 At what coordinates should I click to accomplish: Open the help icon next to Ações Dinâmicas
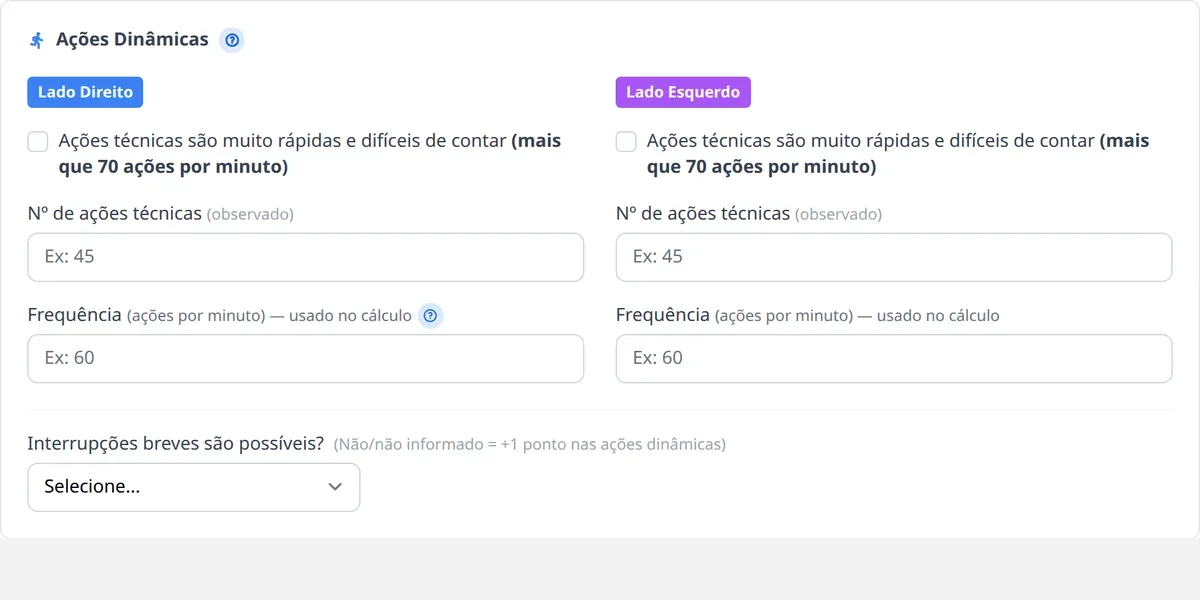(x=232, y=40)
